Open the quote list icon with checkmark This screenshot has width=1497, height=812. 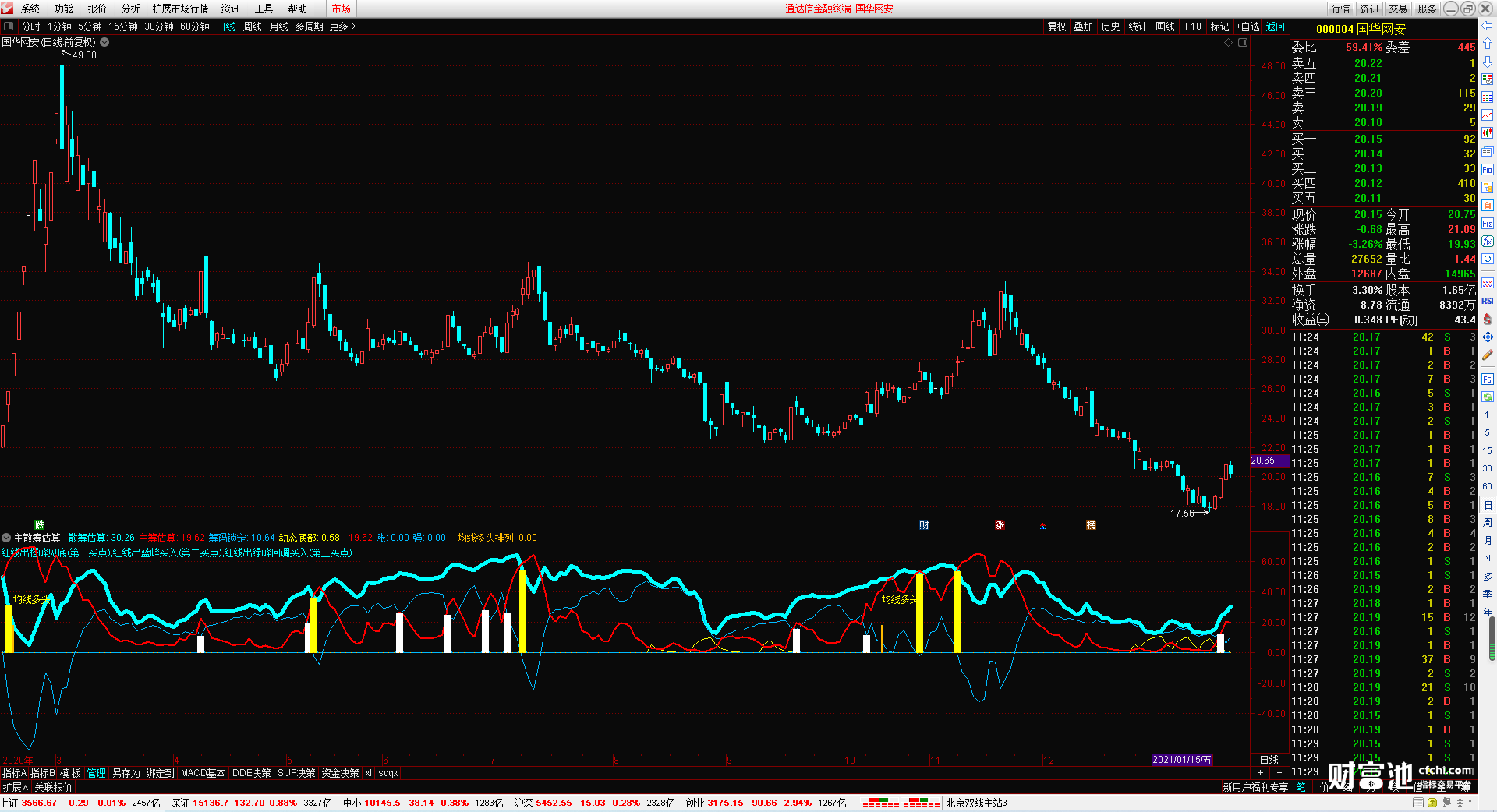[1488, 79]
